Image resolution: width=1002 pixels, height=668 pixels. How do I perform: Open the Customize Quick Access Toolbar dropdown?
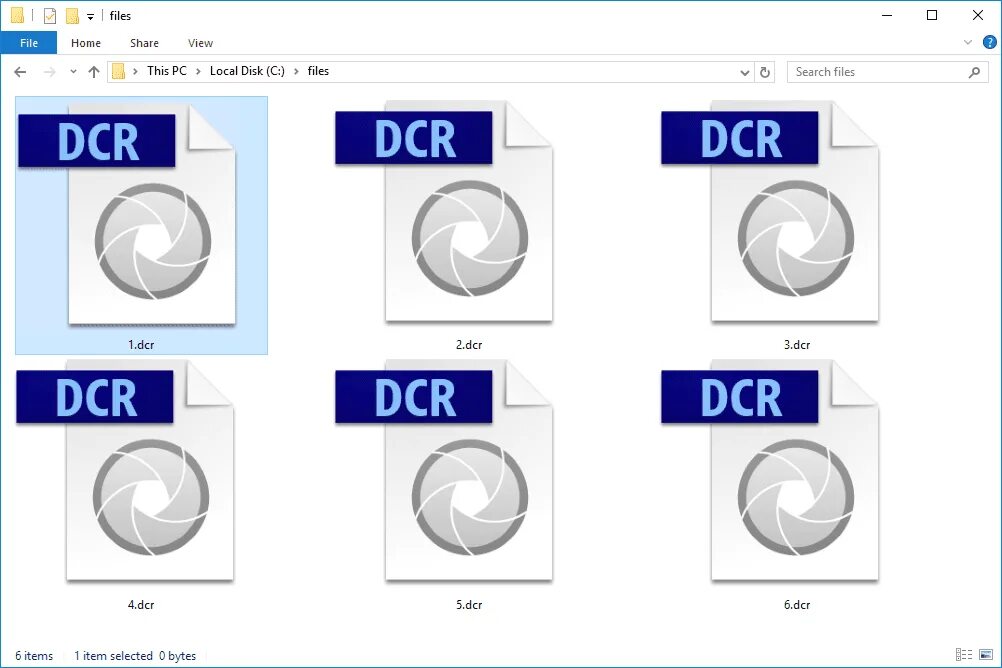(x=90, y=17)
